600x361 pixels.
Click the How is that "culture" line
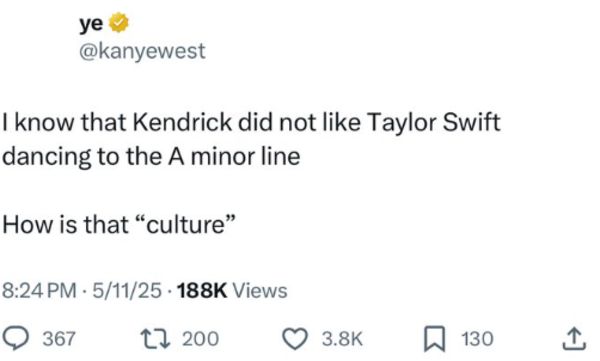[x=118, y=224]
